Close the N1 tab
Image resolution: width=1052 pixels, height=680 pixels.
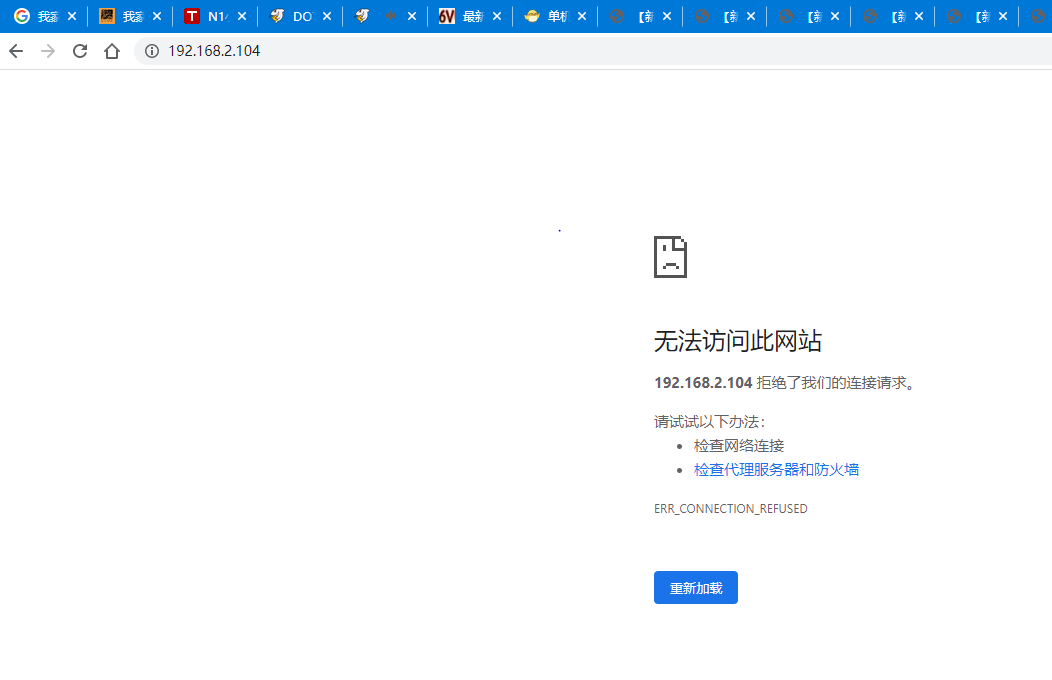[241, 16]
